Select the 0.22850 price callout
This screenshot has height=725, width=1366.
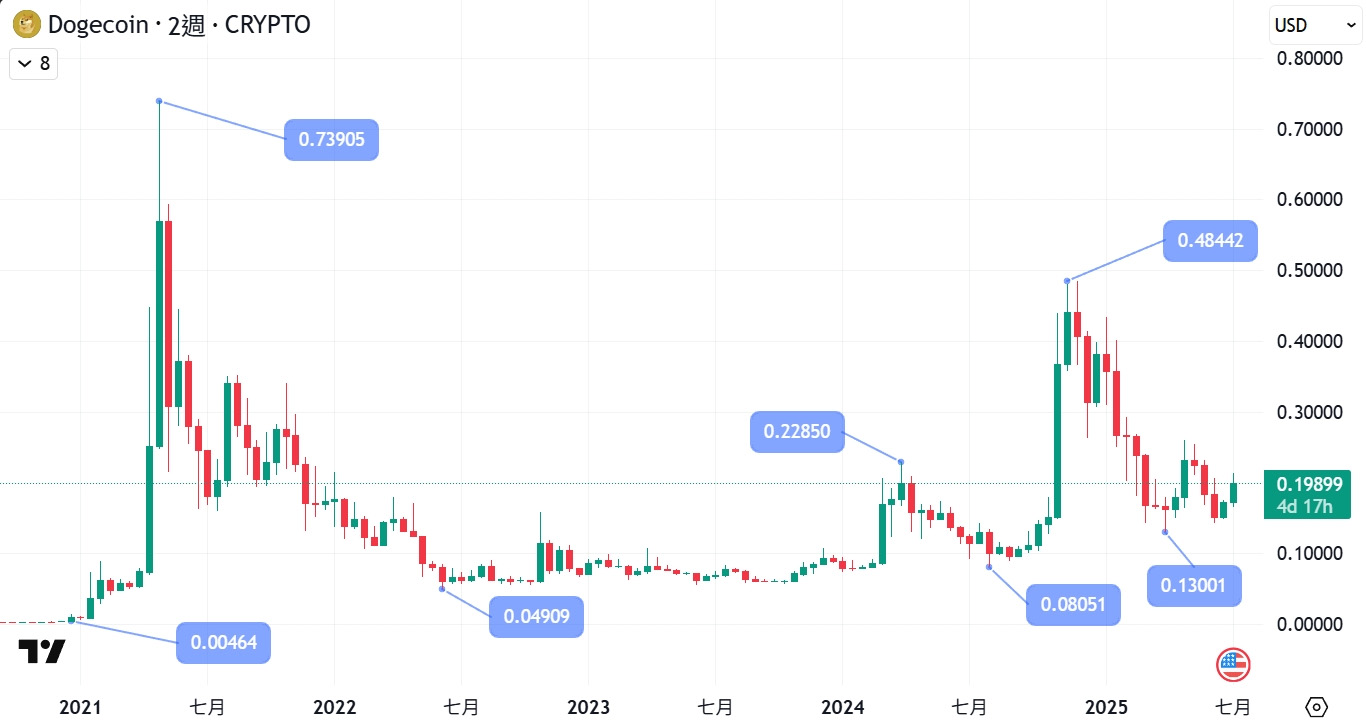click(x=797, y=432)
